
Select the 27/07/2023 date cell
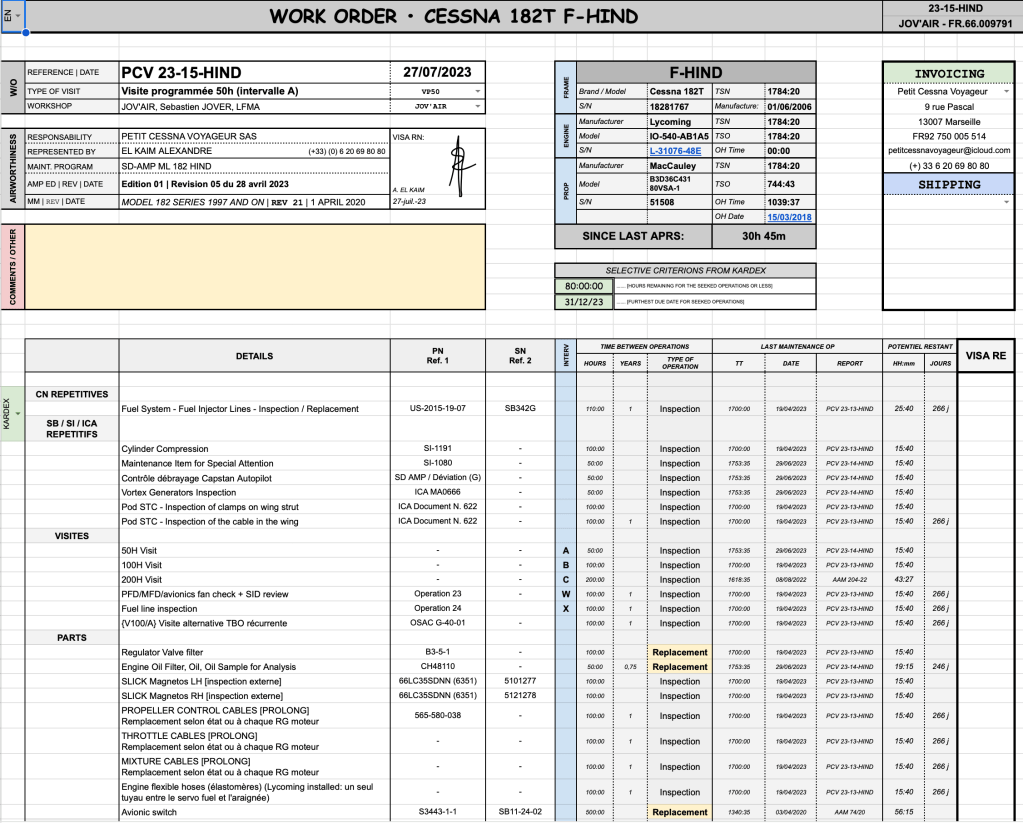pyautogui.click(x=437, y=73)
